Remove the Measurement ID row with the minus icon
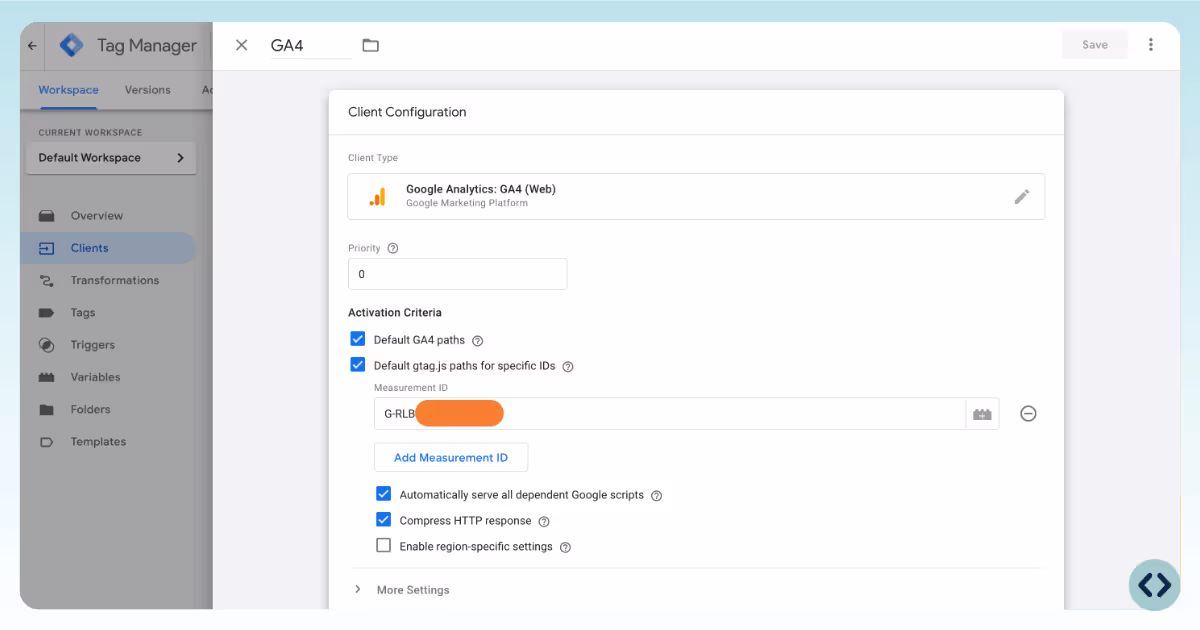 click(1028, 413)
